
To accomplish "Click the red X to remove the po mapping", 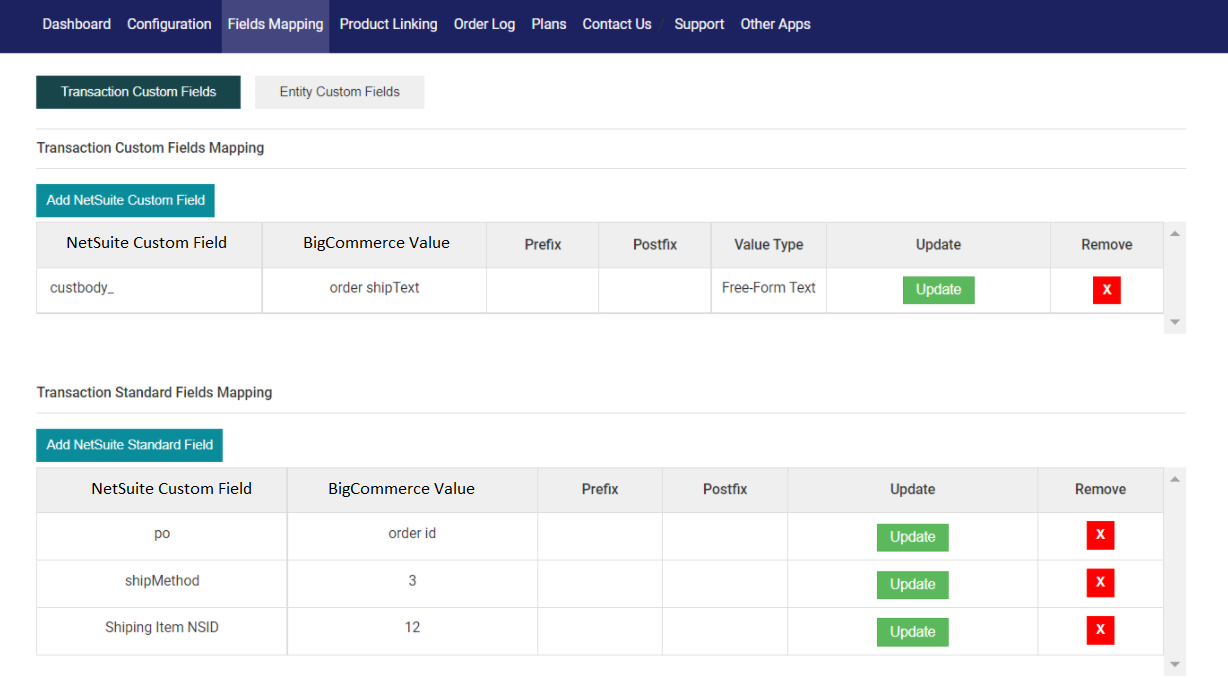I will tap(1100, 535).
